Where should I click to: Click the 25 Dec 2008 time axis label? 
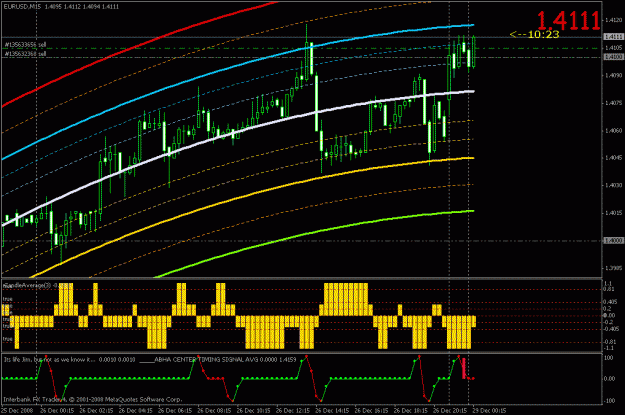(x=17, y=410)
